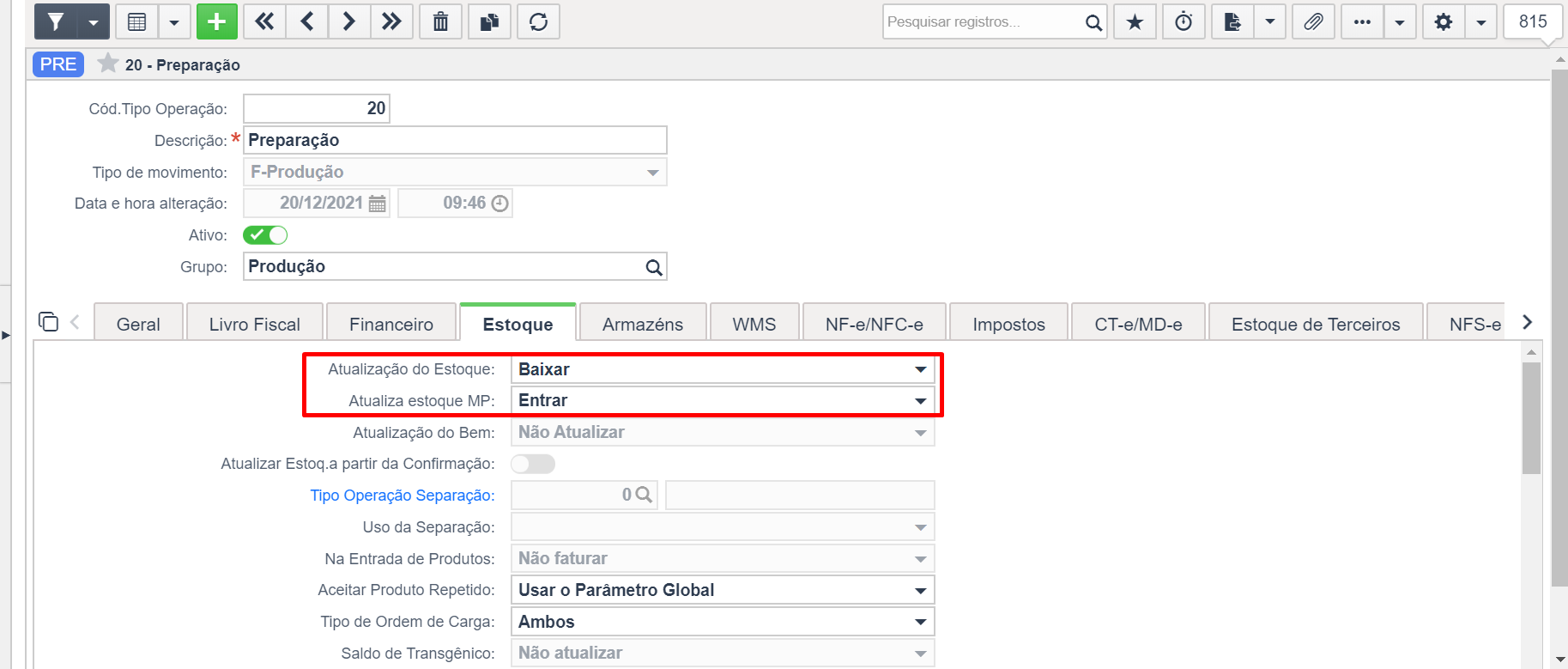This screenshot has height=669, width=1568.
Task: Switch to grid view mode
Action: (x=136, y=21)
